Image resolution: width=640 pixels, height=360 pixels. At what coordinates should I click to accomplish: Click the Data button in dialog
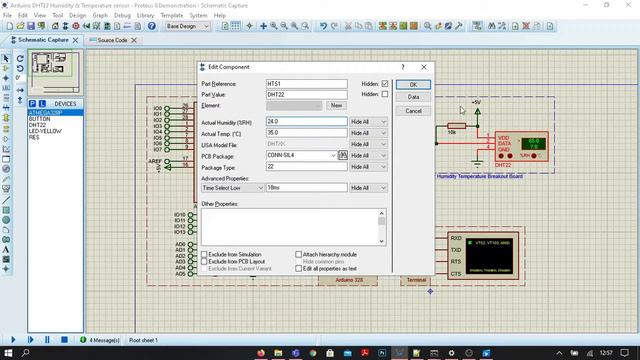click(x=413, y=97)
